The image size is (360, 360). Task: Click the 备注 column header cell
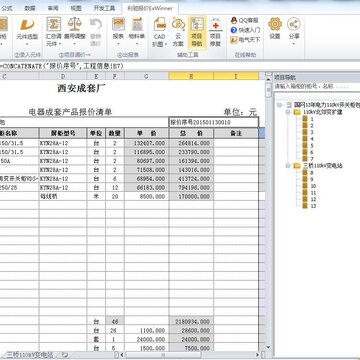236,133
